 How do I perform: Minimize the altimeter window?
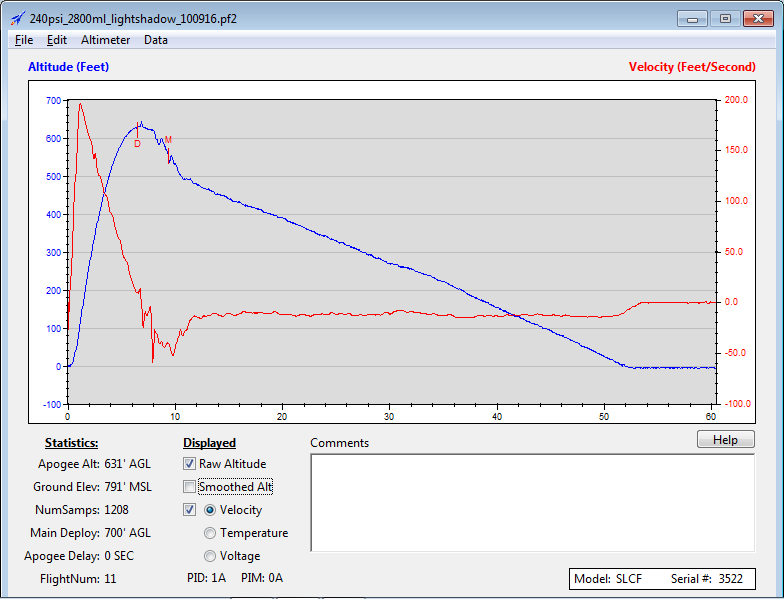(x=692, y=19)
